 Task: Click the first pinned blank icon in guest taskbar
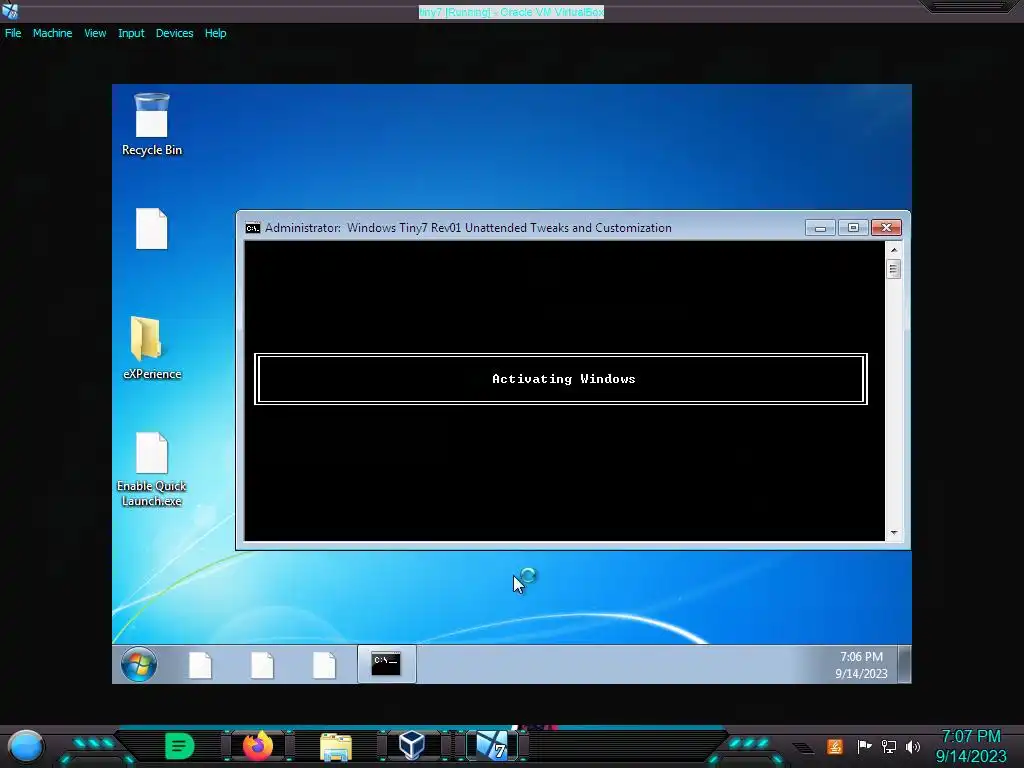(200, 665)
